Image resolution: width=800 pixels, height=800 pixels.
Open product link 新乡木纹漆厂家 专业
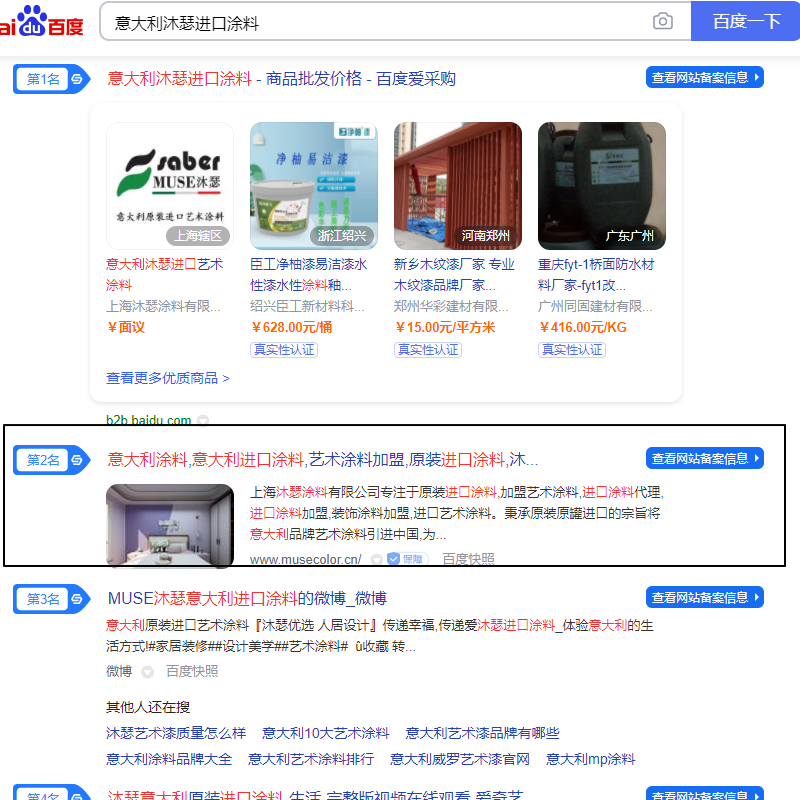tap(454, 274)
